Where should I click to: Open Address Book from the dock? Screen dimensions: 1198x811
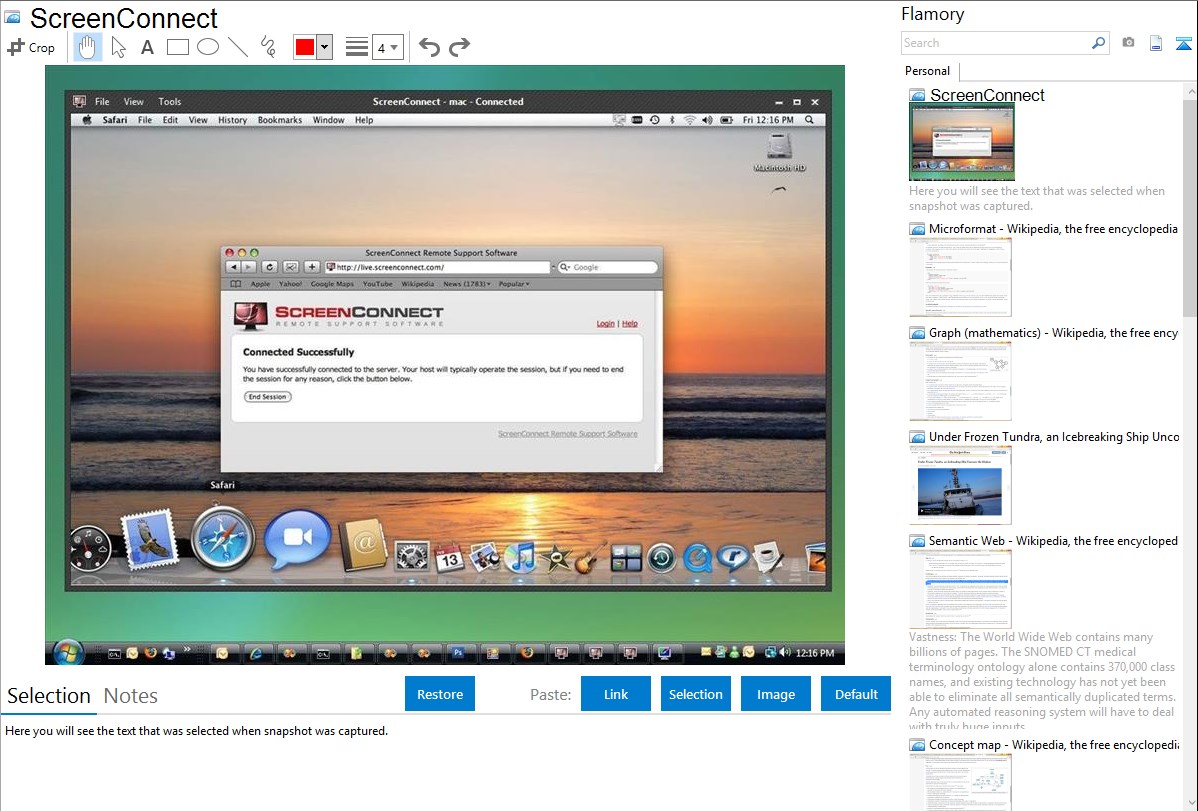pyautogui.click(x=364, y=544)
